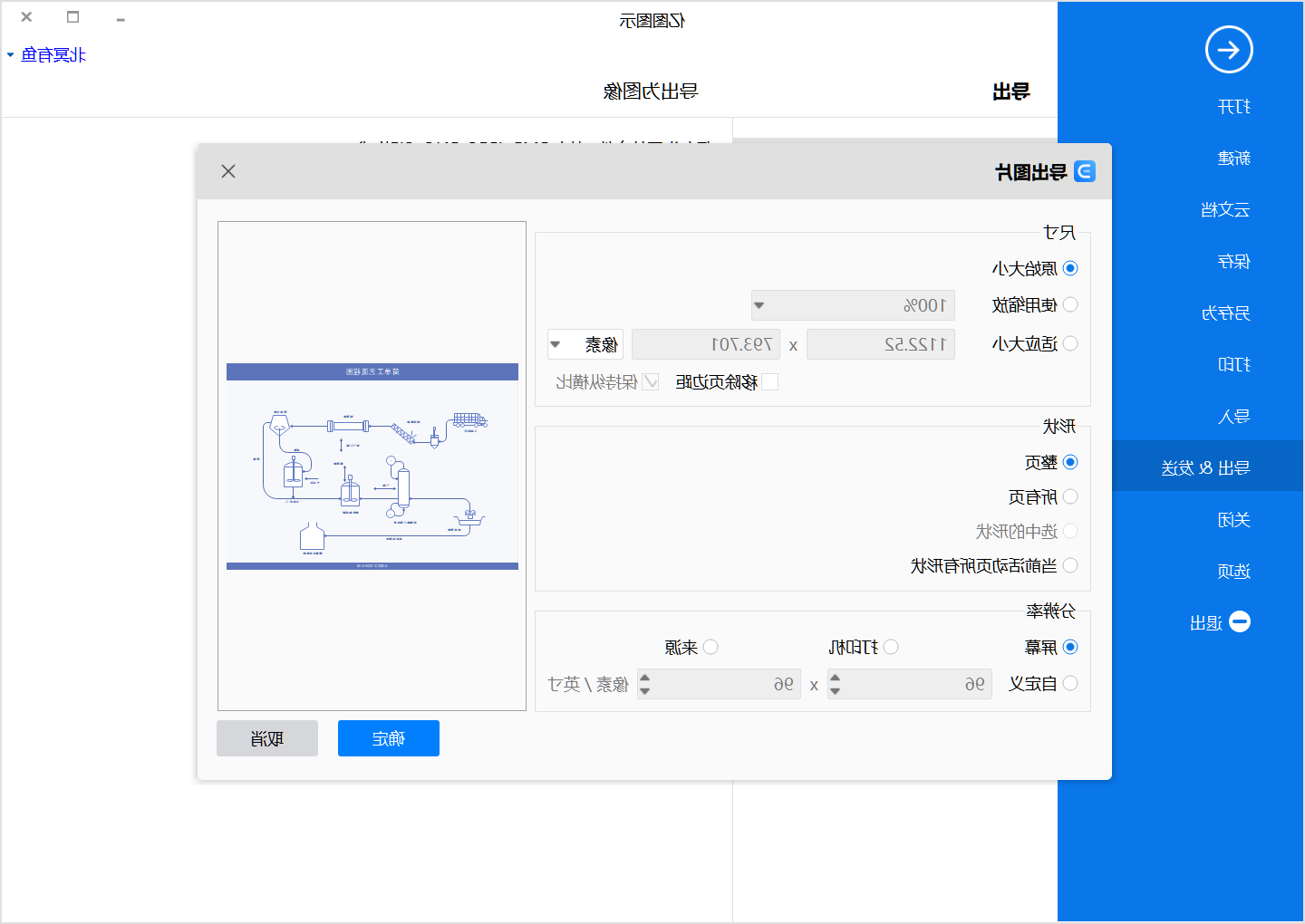Select the 使用缩放 radio button
Viewport: 1305px width, 924px height.
click(x=1070, y=304)
